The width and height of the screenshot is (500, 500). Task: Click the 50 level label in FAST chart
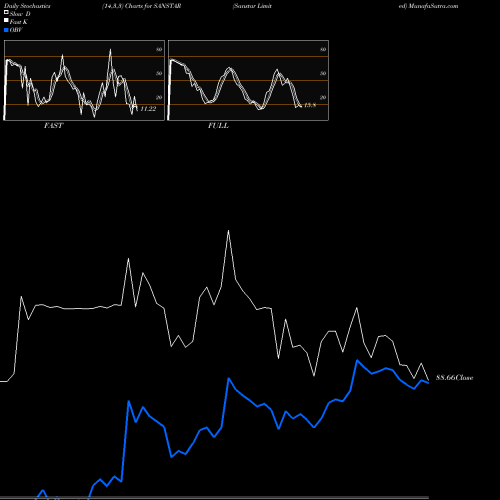[x=159, y=74]
